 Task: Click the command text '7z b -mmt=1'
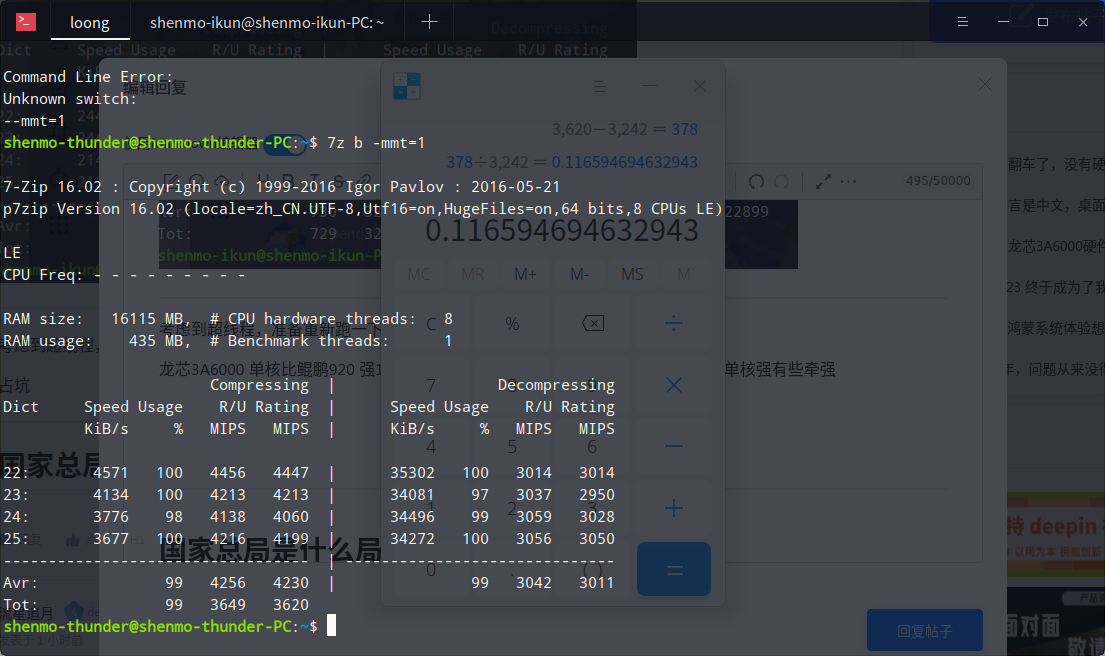(x=376, y=143)
